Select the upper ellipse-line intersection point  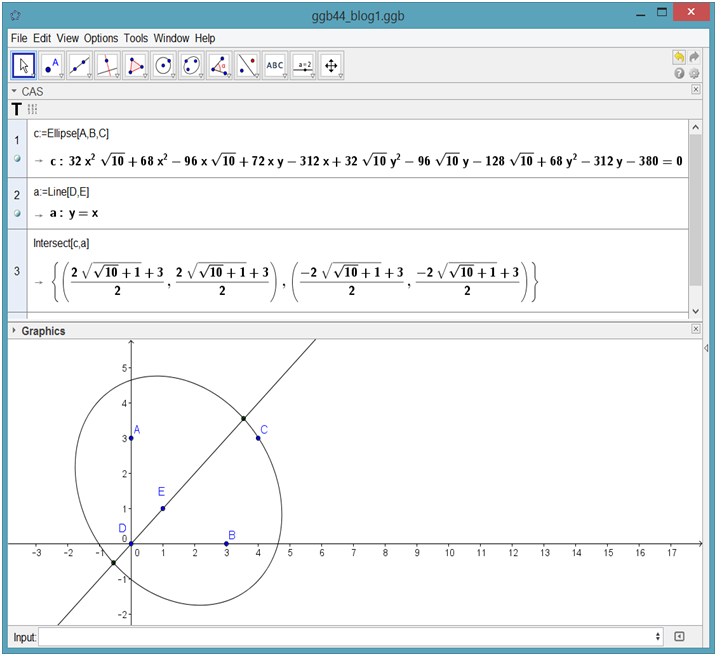tap(244, 418)
